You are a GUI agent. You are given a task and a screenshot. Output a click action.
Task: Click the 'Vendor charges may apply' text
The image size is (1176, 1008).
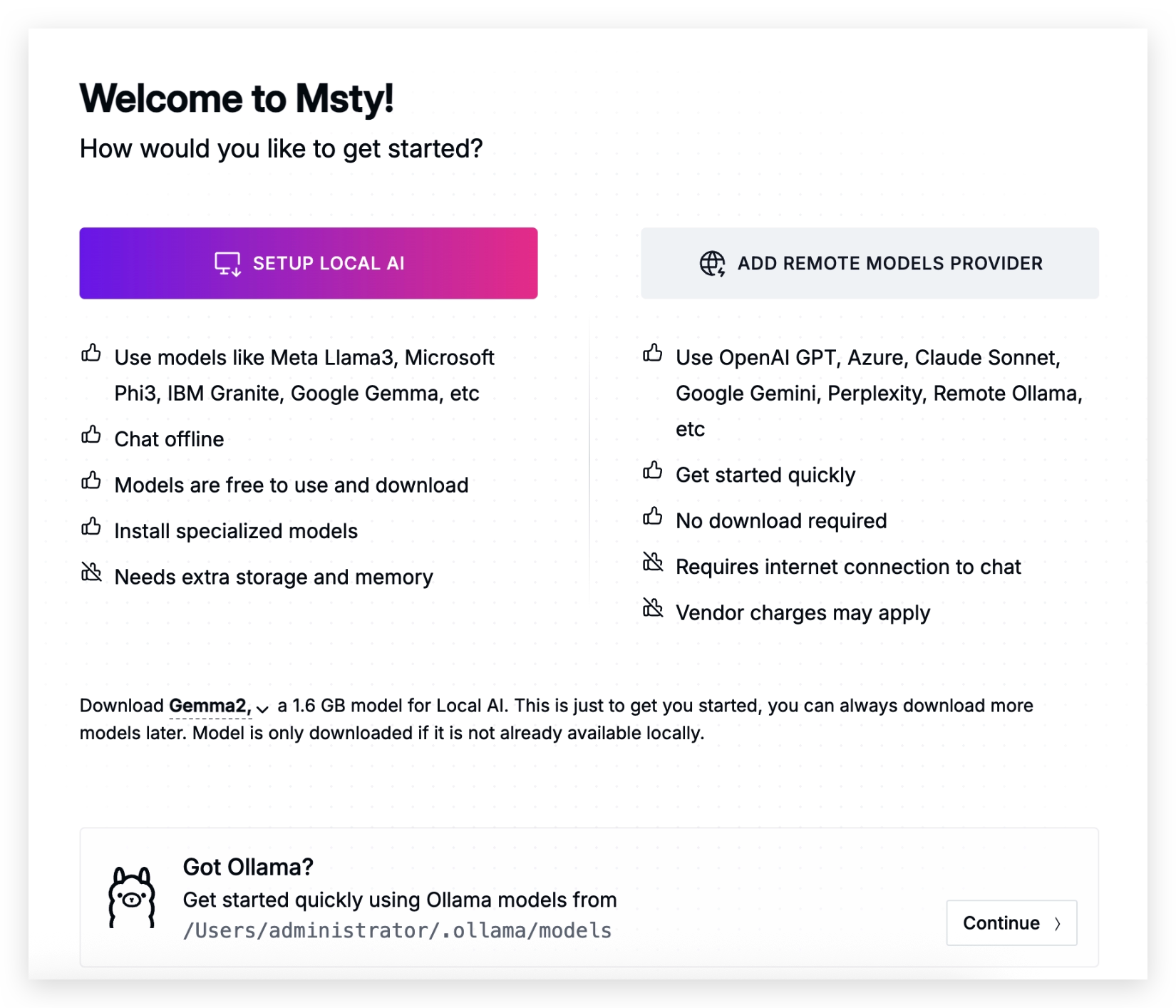tap(803, 613)
